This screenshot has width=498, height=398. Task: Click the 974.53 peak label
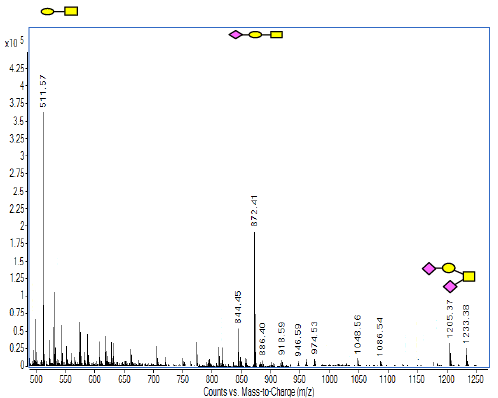click(314, 338)
